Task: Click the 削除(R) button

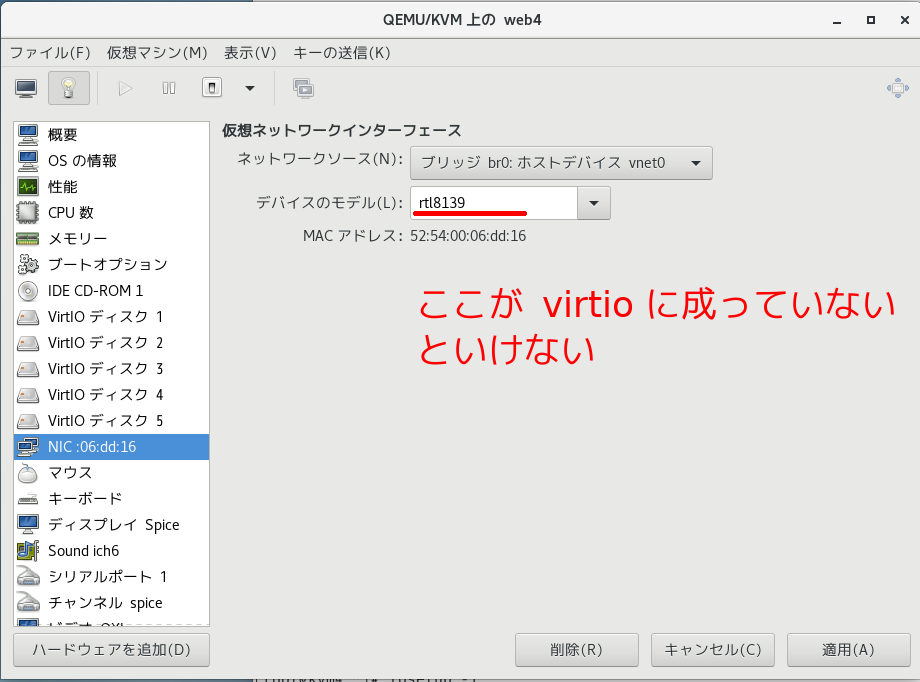Action: click(577, 650)
